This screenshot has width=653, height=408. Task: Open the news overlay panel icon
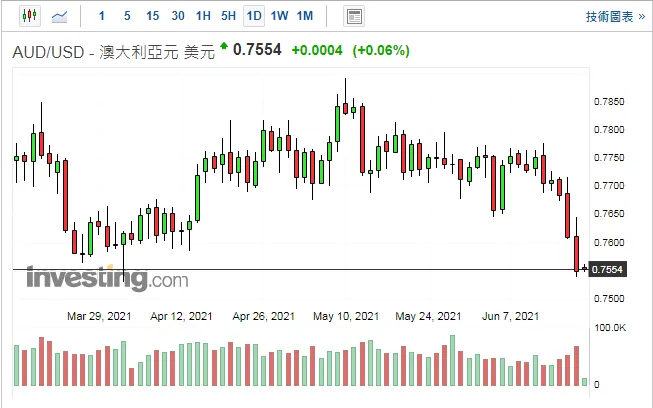click(354, 17)
